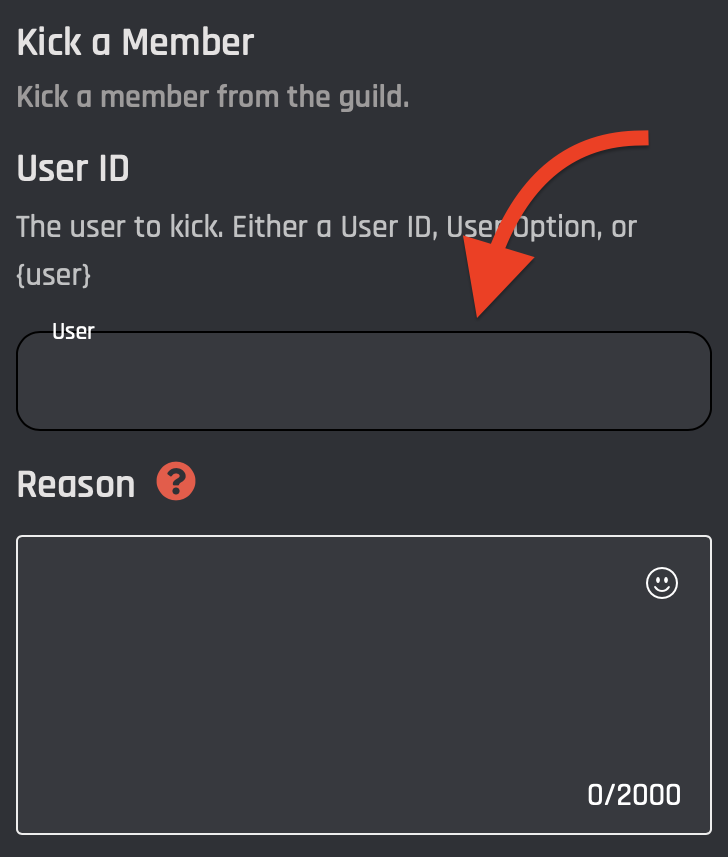Screen dimensions: 728x857
Task: Click the floating 'User' field label
Action: [73, 332]
